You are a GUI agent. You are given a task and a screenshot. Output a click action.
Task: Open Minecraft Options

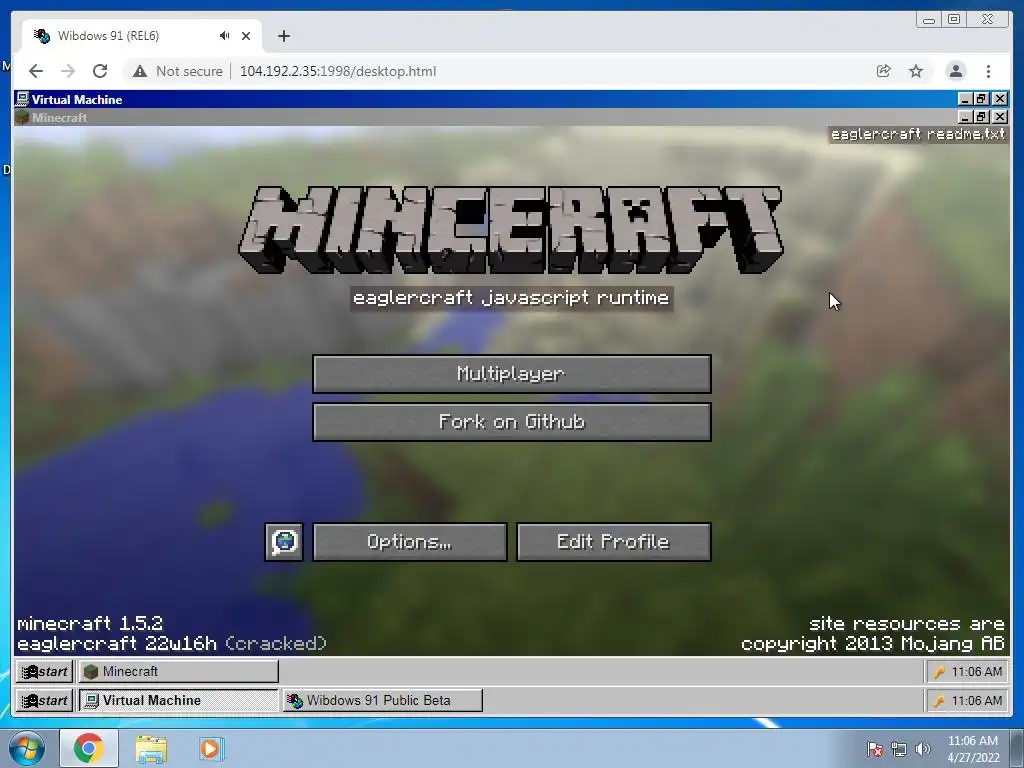409,541
